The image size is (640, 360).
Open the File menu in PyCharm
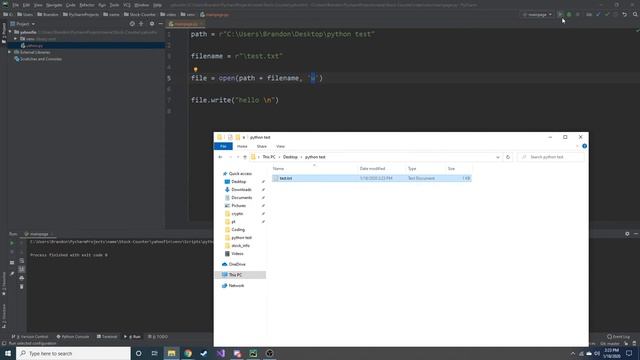tap(16, 5)
